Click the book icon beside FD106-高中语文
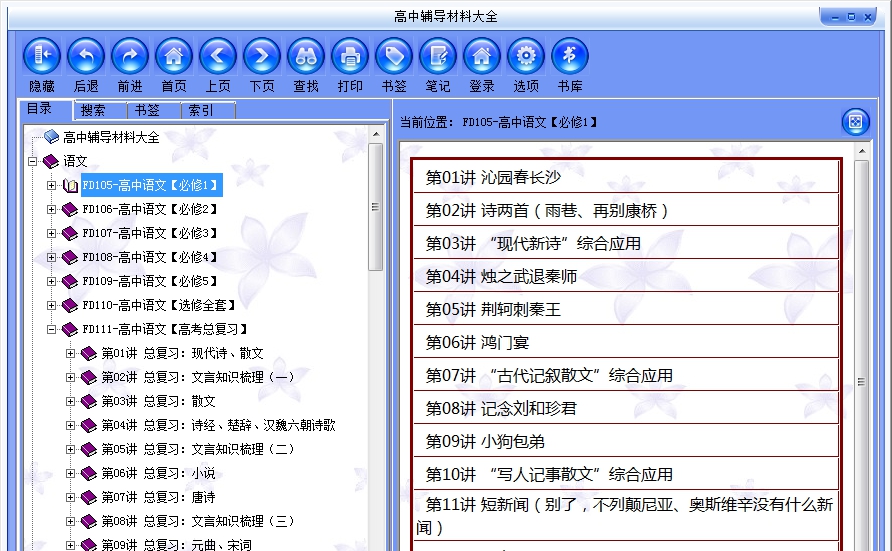892x551 pixels. pos(69,209)
